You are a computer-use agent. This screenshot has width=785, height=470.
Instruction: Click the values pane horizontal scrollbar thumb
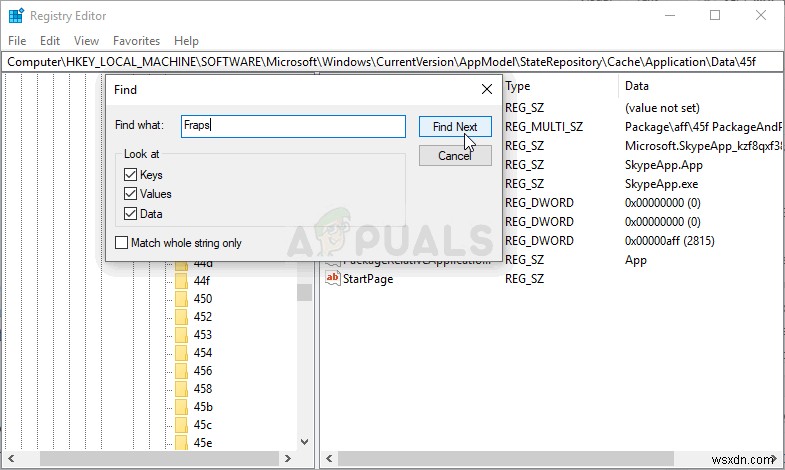coord(506,458)
